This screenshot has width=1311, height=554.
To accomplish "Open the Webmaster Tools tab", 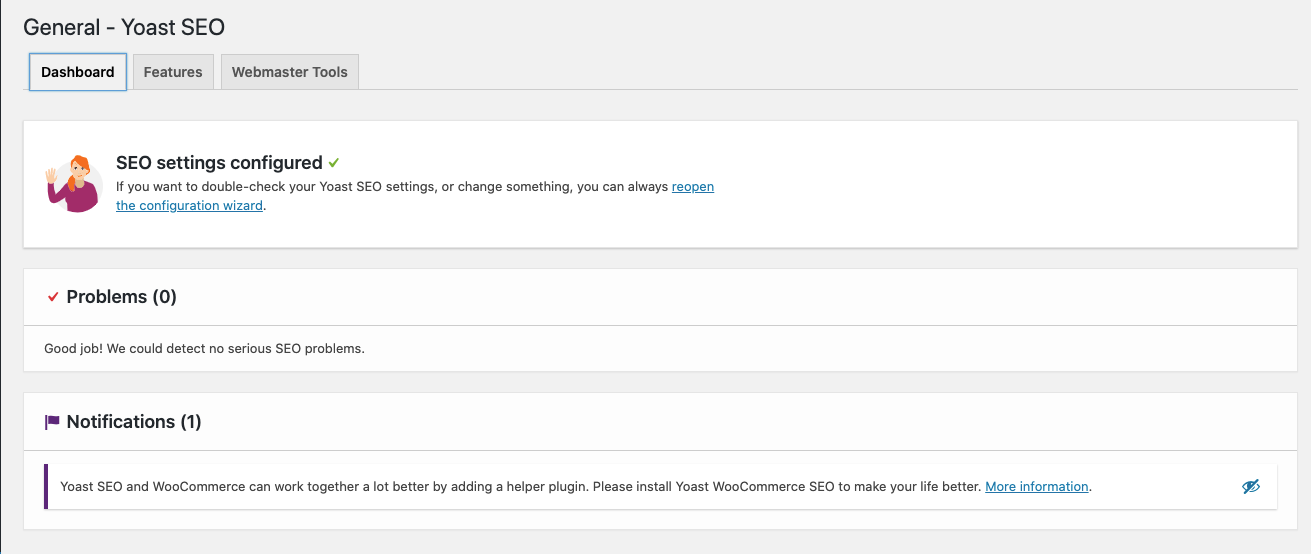I will pyautogui.click(x=290, y=72).
